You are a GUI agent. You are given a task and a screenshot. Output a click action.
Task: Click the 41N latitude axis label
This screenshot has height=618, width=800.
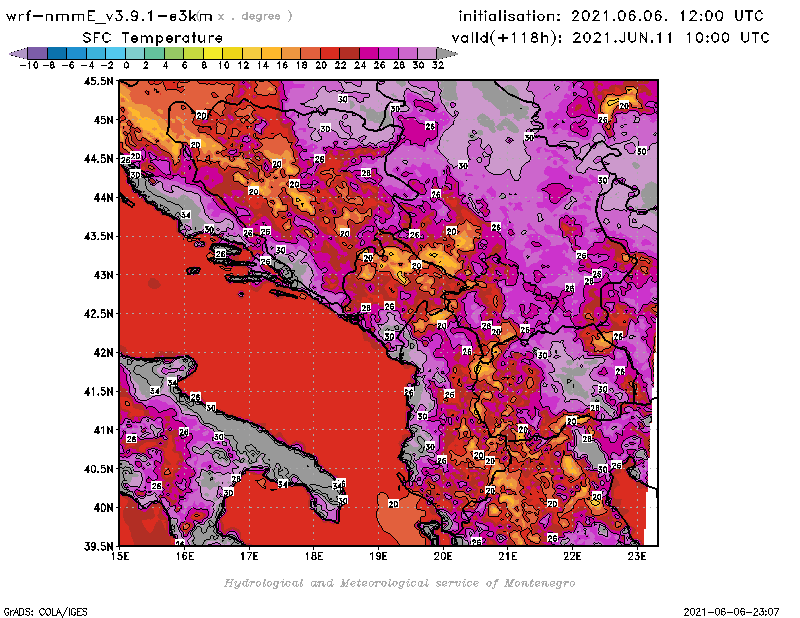[x=103, y=430]
